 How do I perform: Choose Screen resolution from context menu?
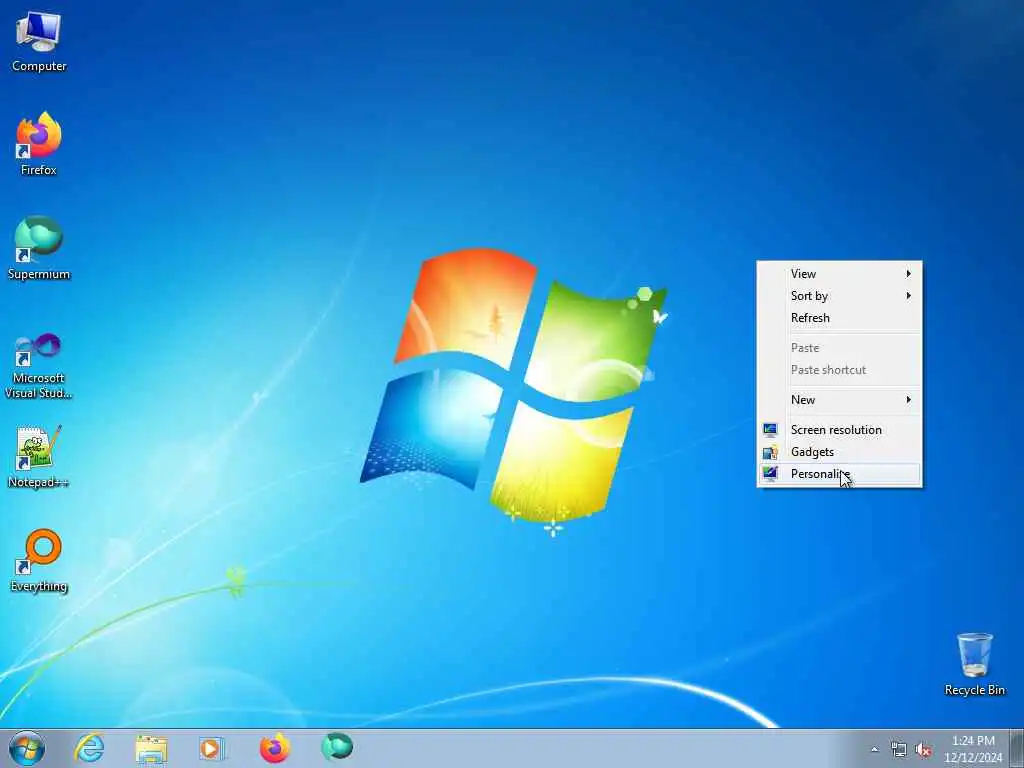[840, 430]
